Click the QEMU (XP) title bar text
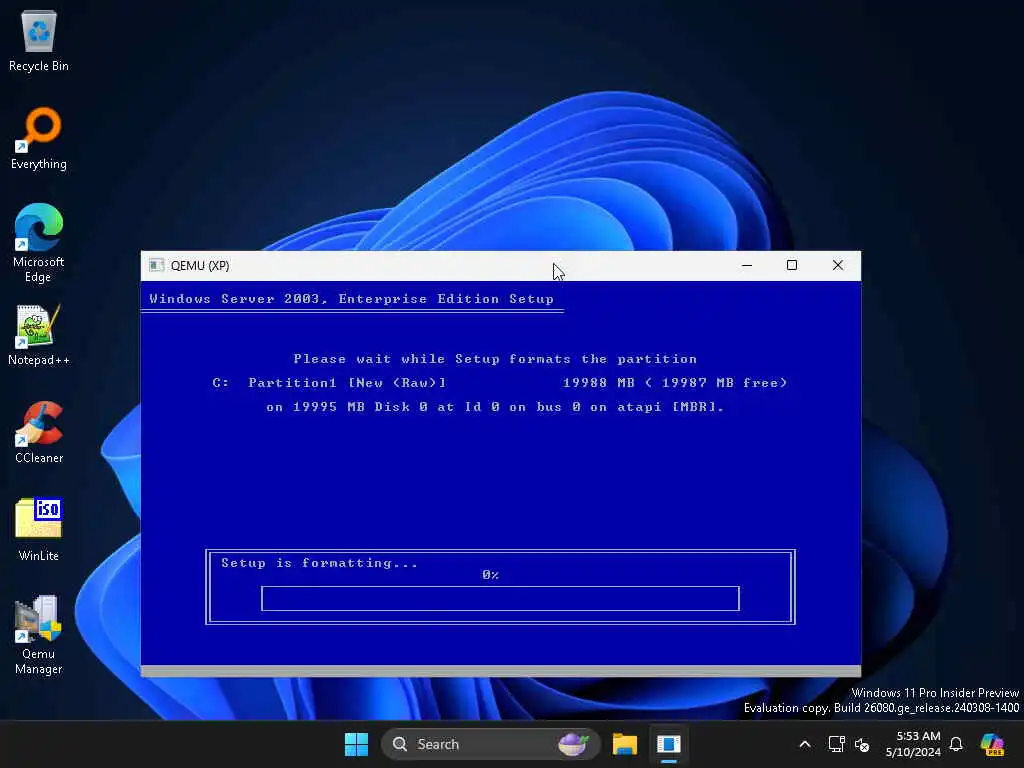Screen dimensions: 1024x768 point(200,265)
